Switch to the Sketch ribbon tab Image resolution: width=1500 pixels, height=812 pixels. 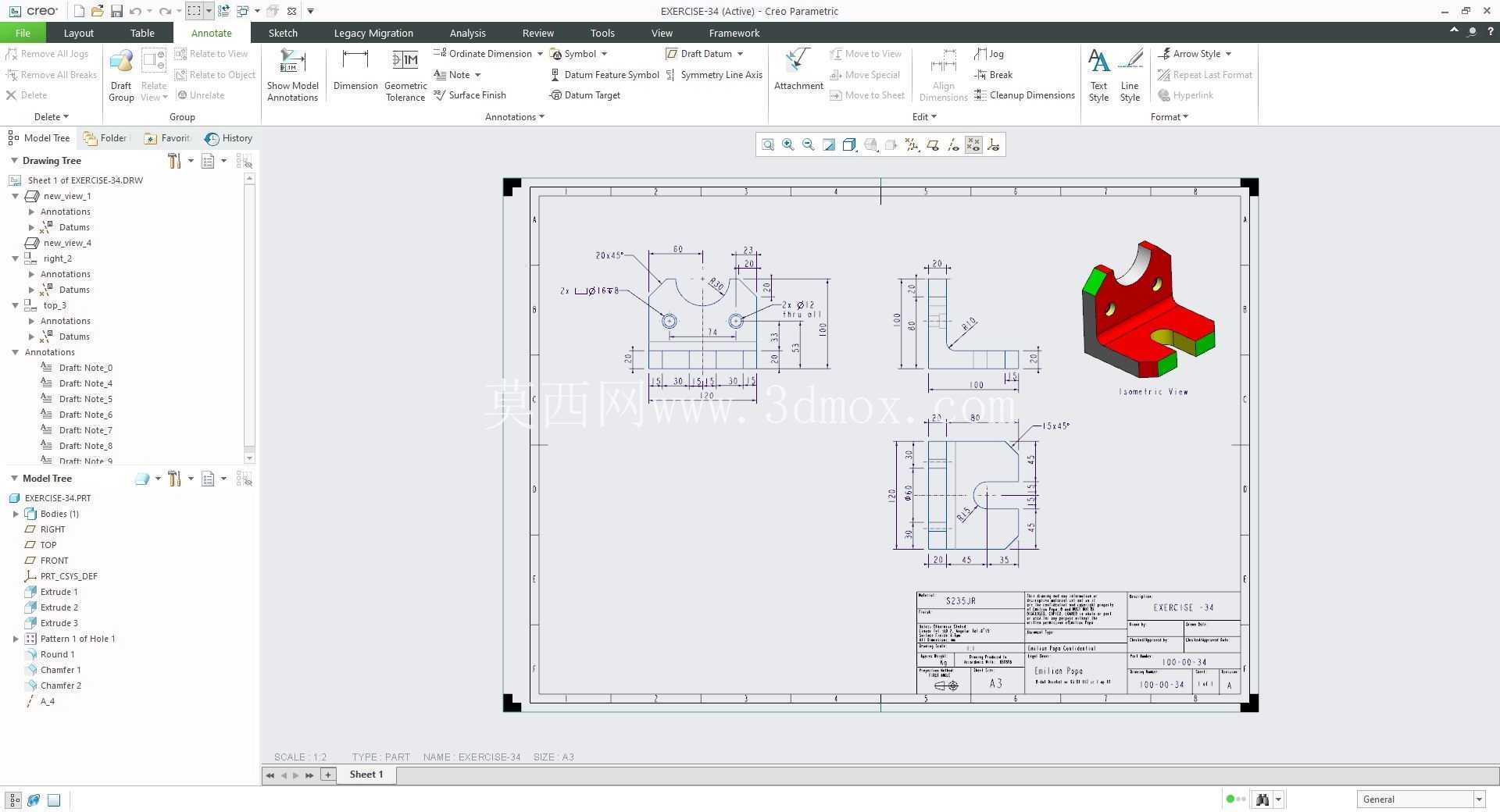283,33
